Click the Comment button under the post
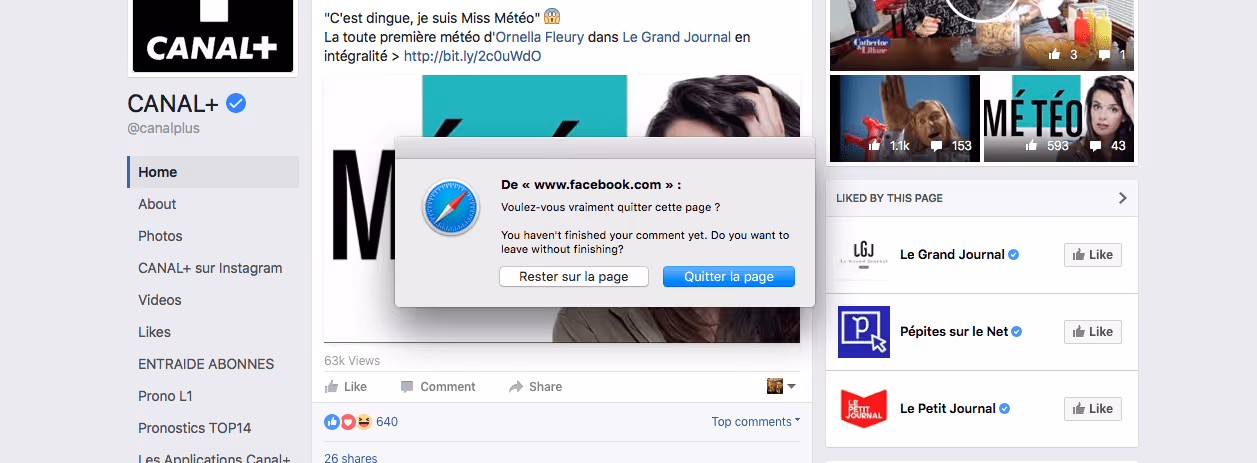This screenshot has width=1257, height=463. [x=438, y=387]
